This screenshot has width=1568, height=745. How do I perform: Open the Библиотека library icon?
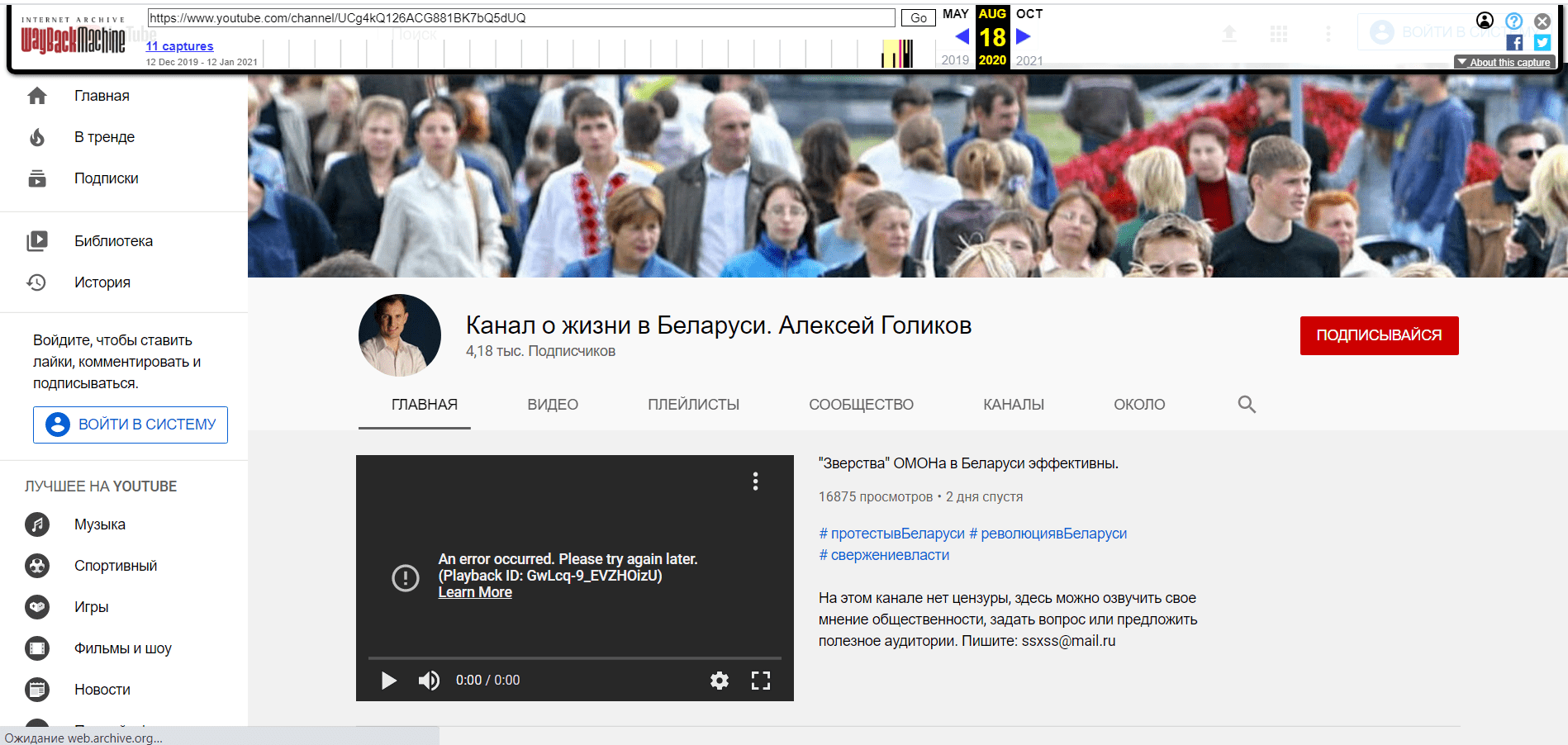[37, 241]
